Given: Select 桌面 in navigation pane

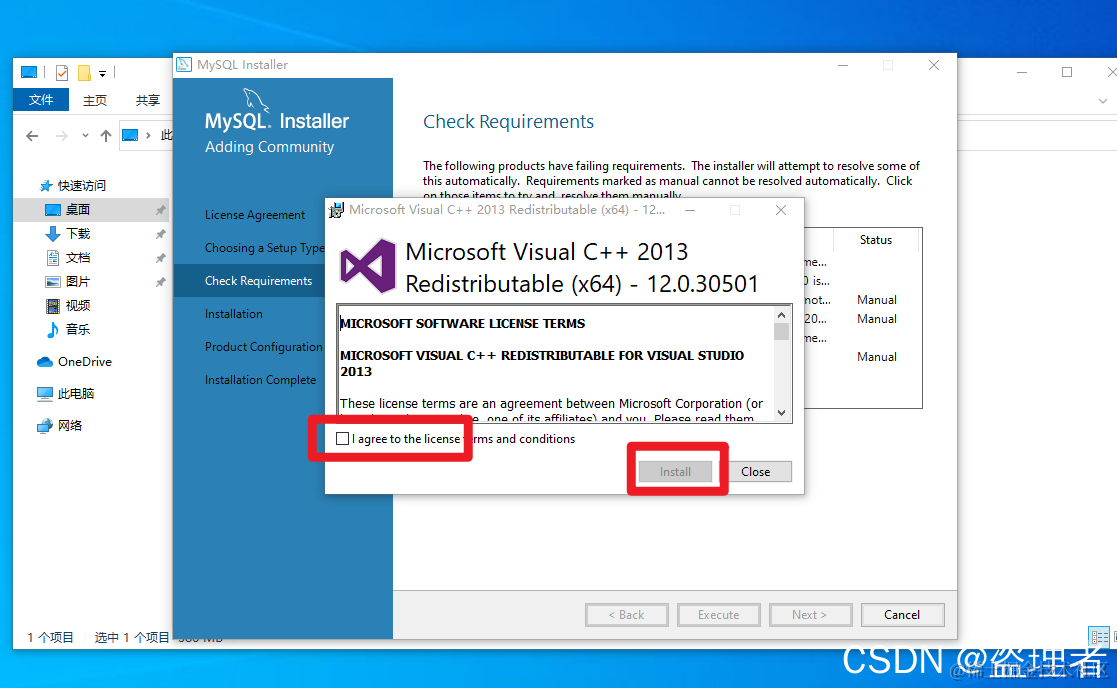Looking at the screenshot, I should coord(91,209).
